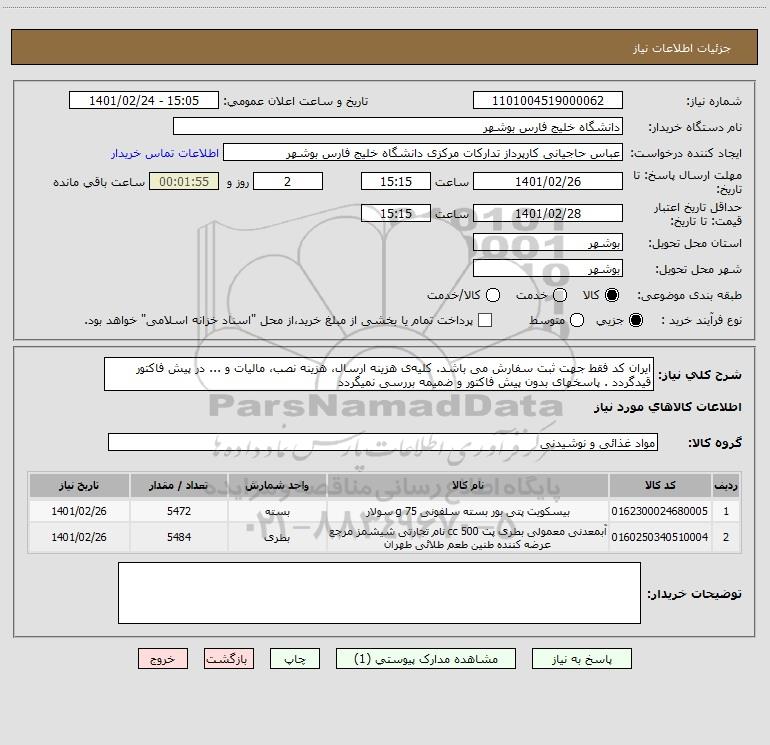Select the کالا radio button
This screenshot has width=770, height=745.
point(612,295)
